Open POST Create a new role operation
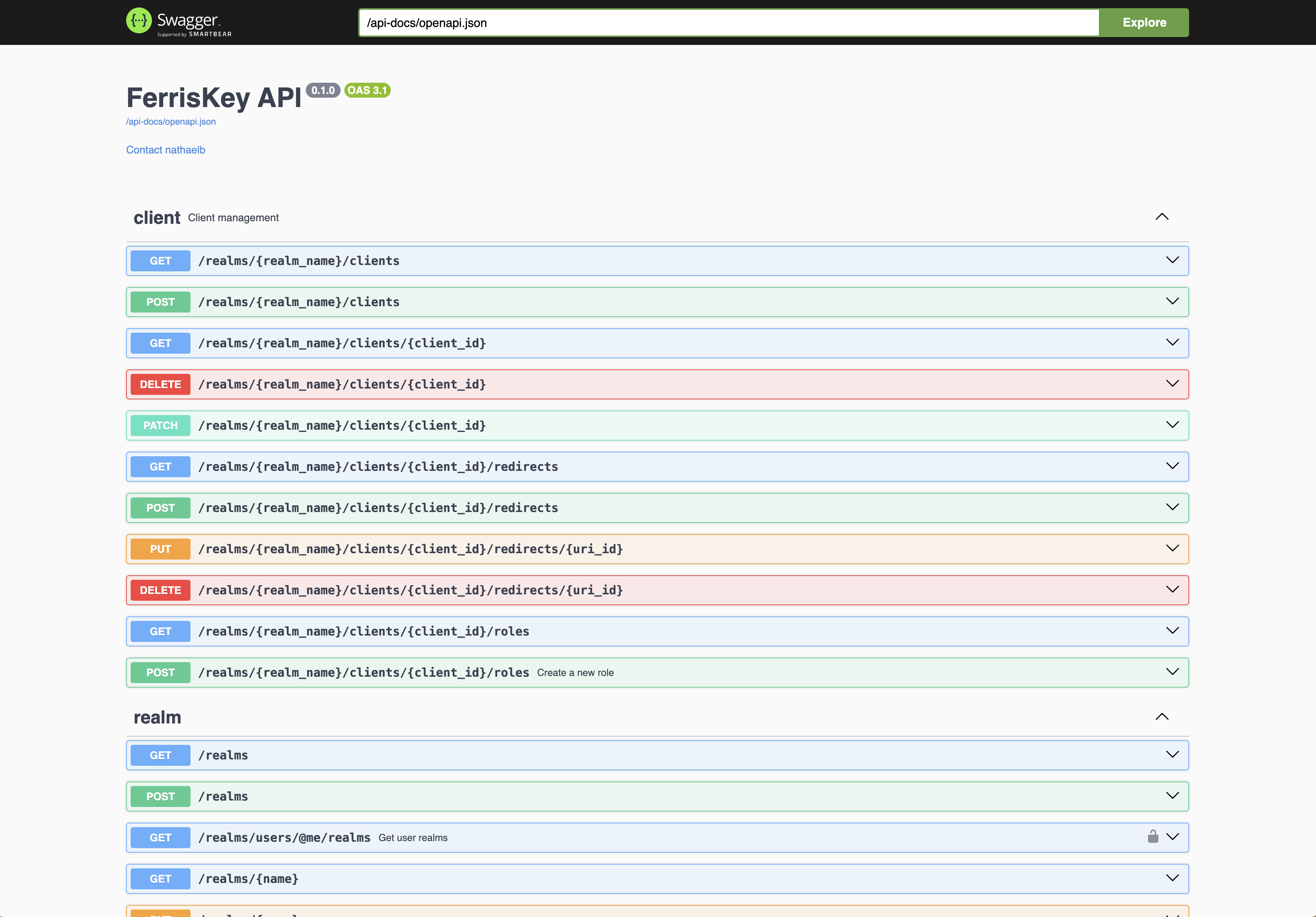Image resolution: width=1316 pixels, height=917 pixels. click(x=363, y=672)
